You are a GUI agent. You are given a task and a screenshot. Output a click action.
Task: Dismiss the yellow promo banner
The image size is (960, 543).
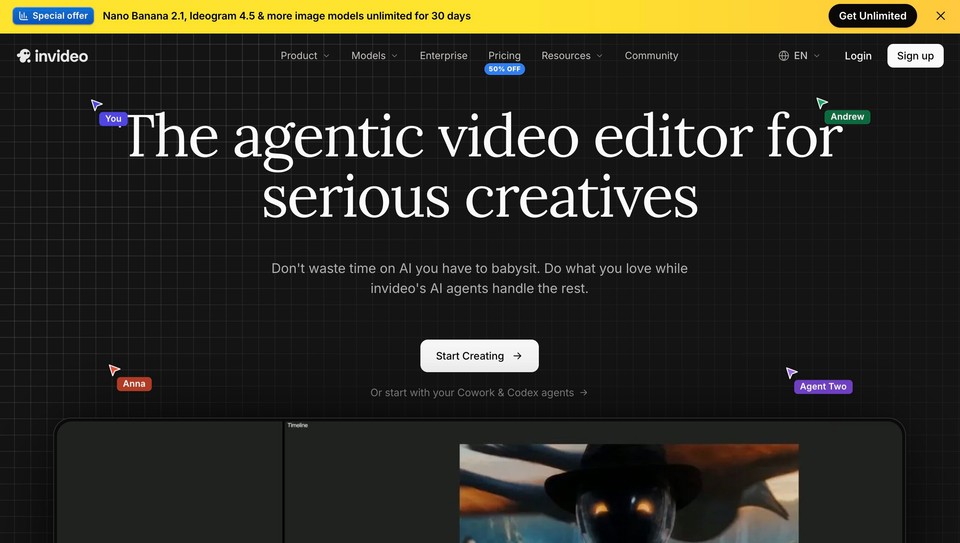(x=940, y=16)
